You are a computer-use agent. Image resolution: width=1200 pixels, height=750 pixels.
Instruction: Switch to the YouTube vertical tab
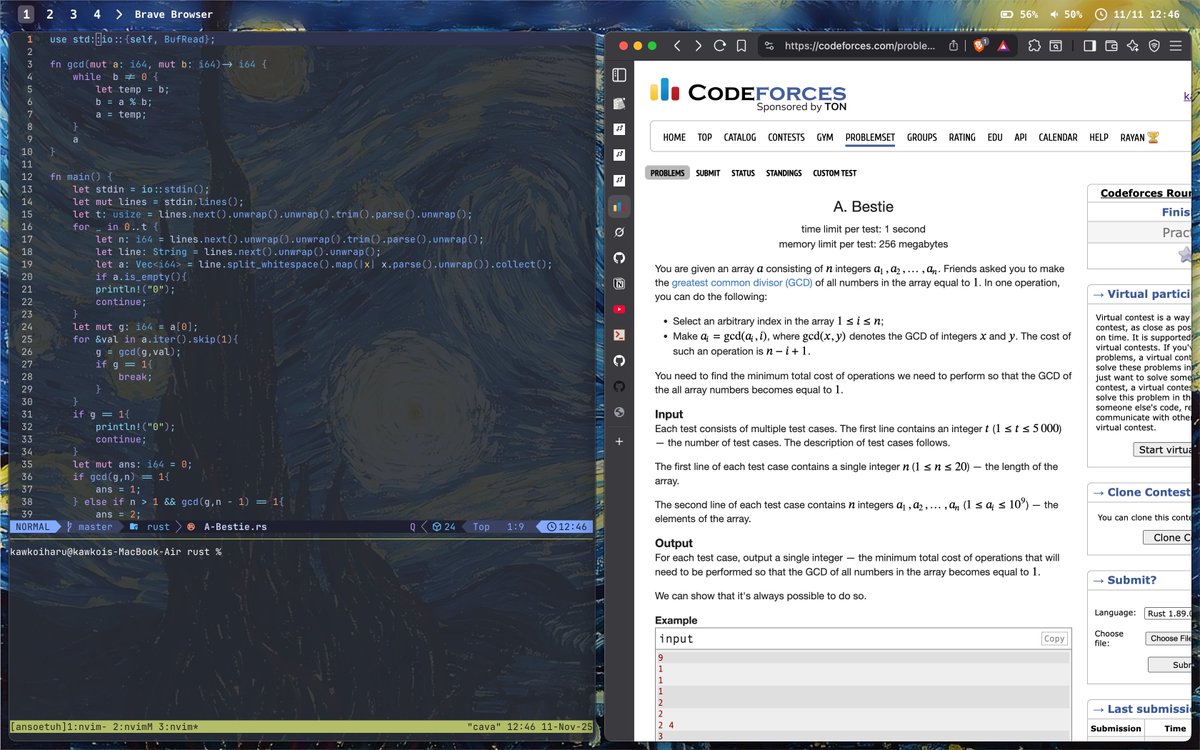619,309
